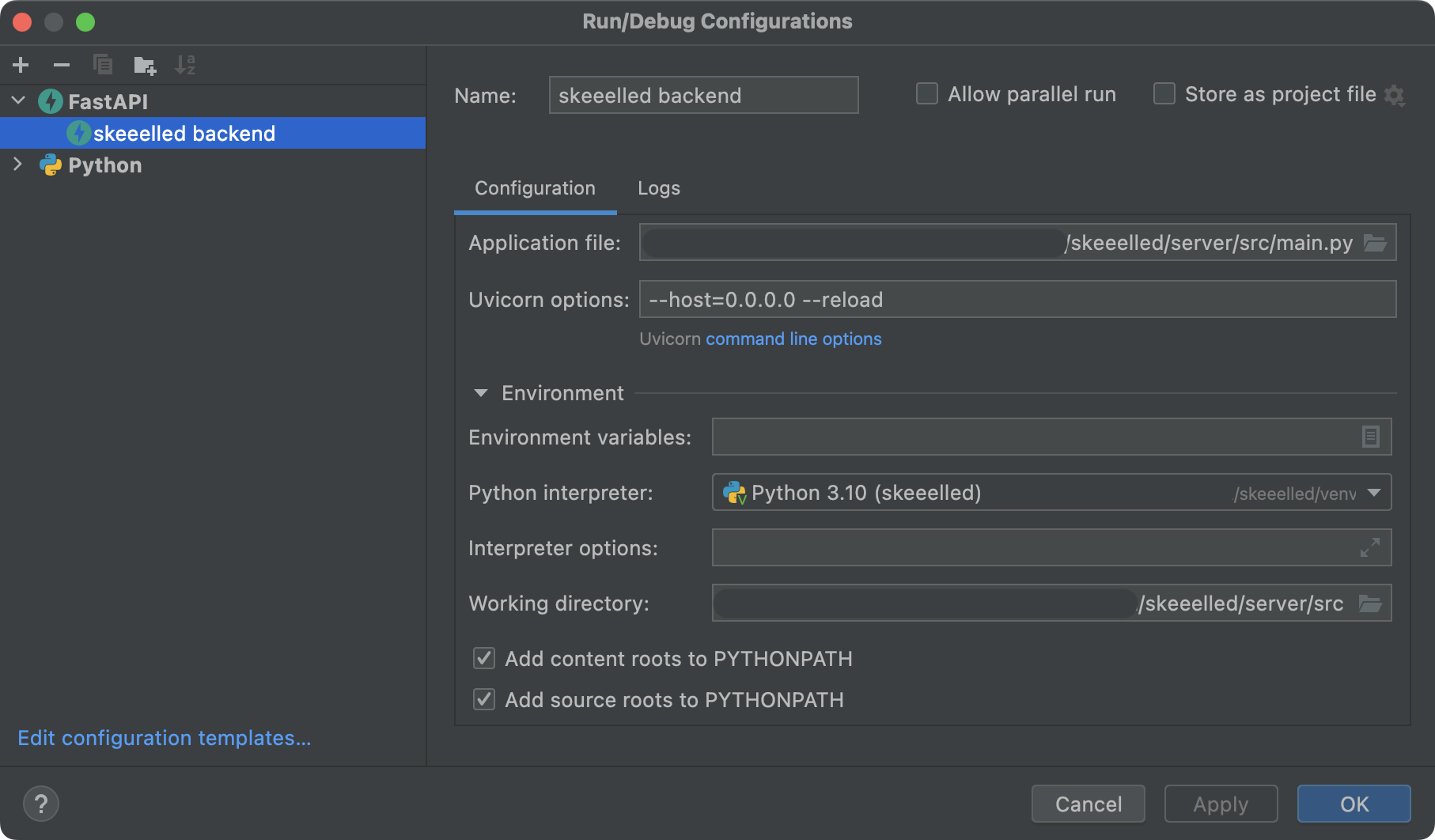This screenshot has height=840, width=1435.
Task: Open the Working directory browse folder icon
Action: tap(1370, 604)
